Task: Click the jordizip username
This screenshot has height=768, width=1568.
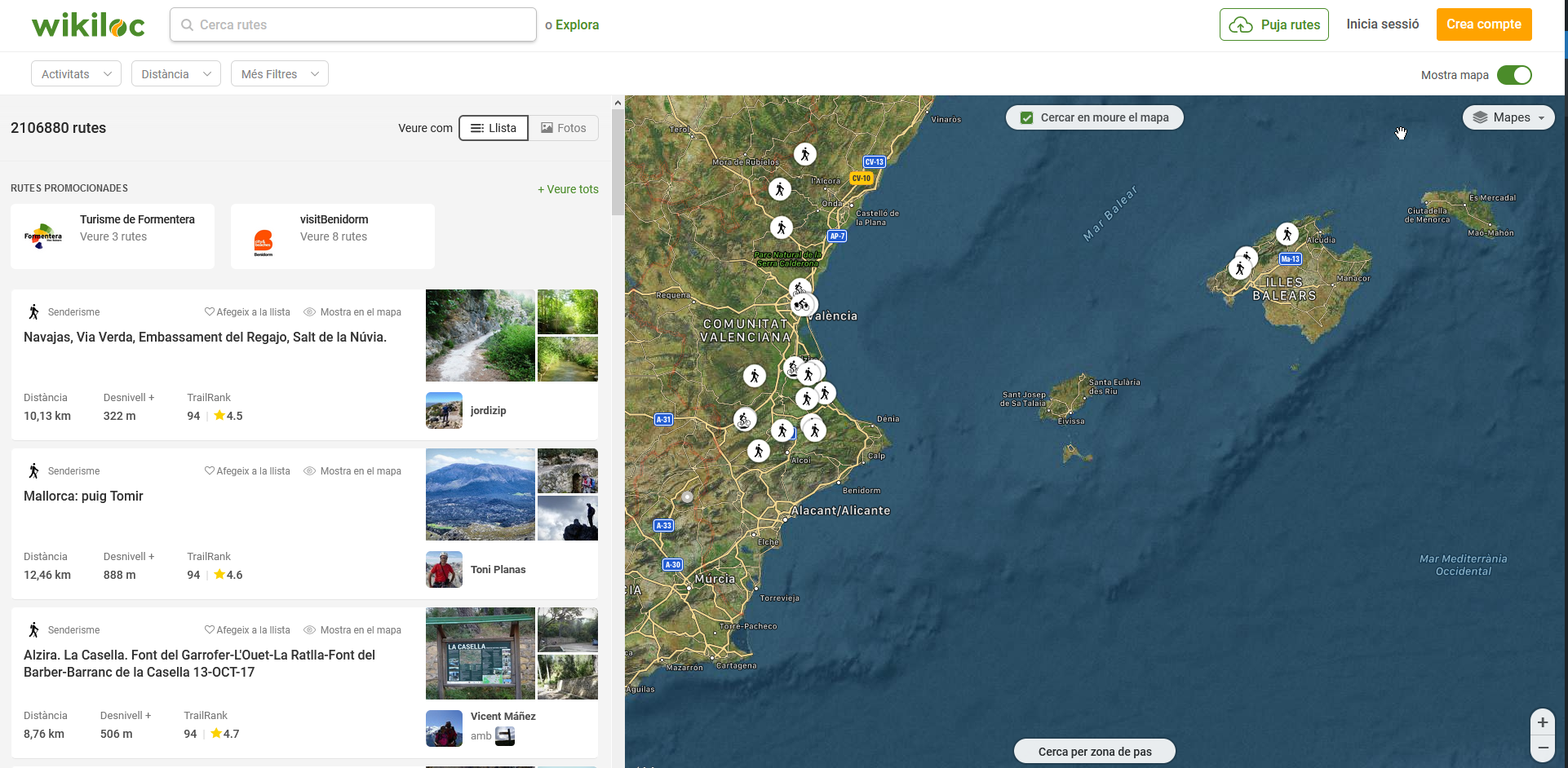Action: point(488,410)
